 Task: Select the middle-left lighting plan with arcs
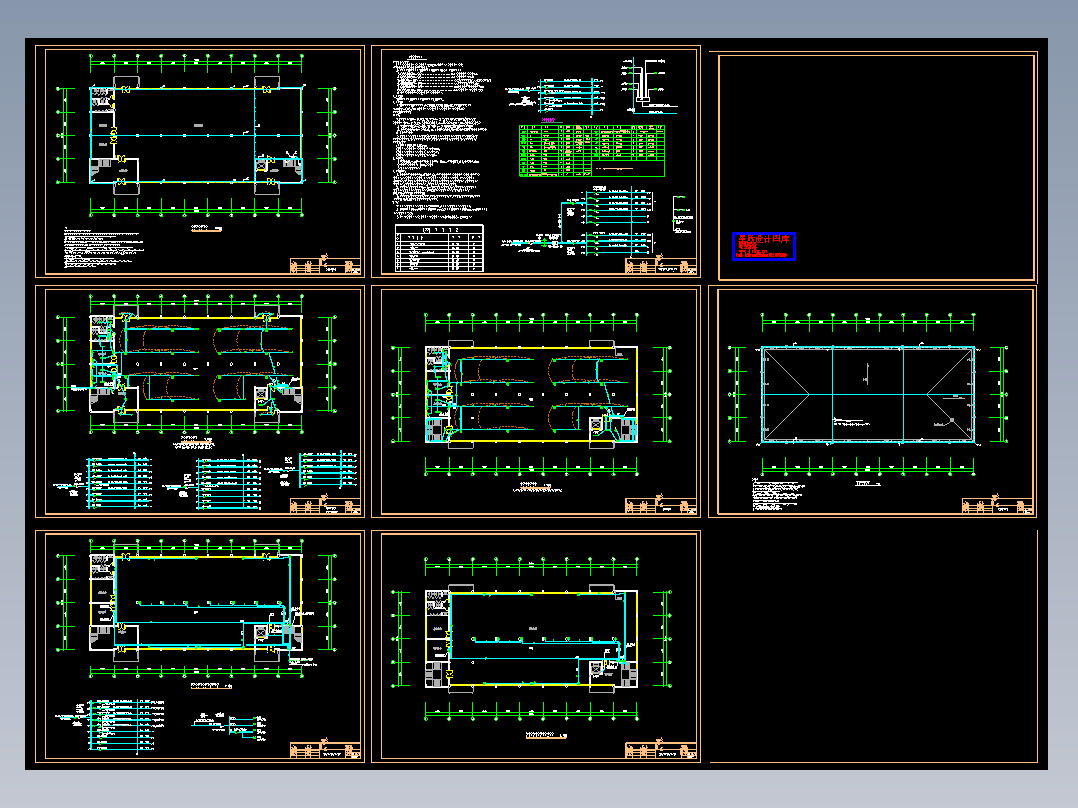(197, 364)
